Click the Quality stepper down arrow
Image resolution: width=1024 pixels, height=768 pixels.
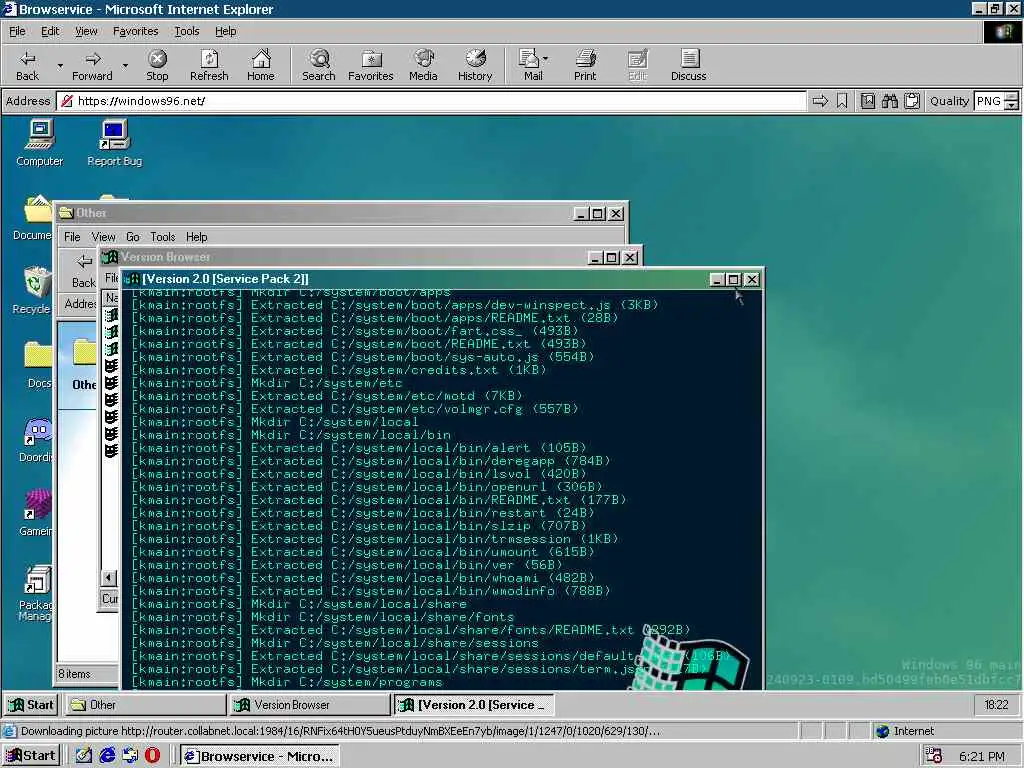point(1011,105)
